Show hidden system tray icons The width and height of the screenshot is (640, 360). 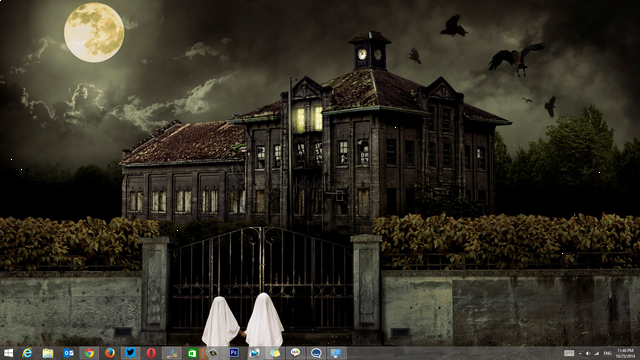[580, 353]
